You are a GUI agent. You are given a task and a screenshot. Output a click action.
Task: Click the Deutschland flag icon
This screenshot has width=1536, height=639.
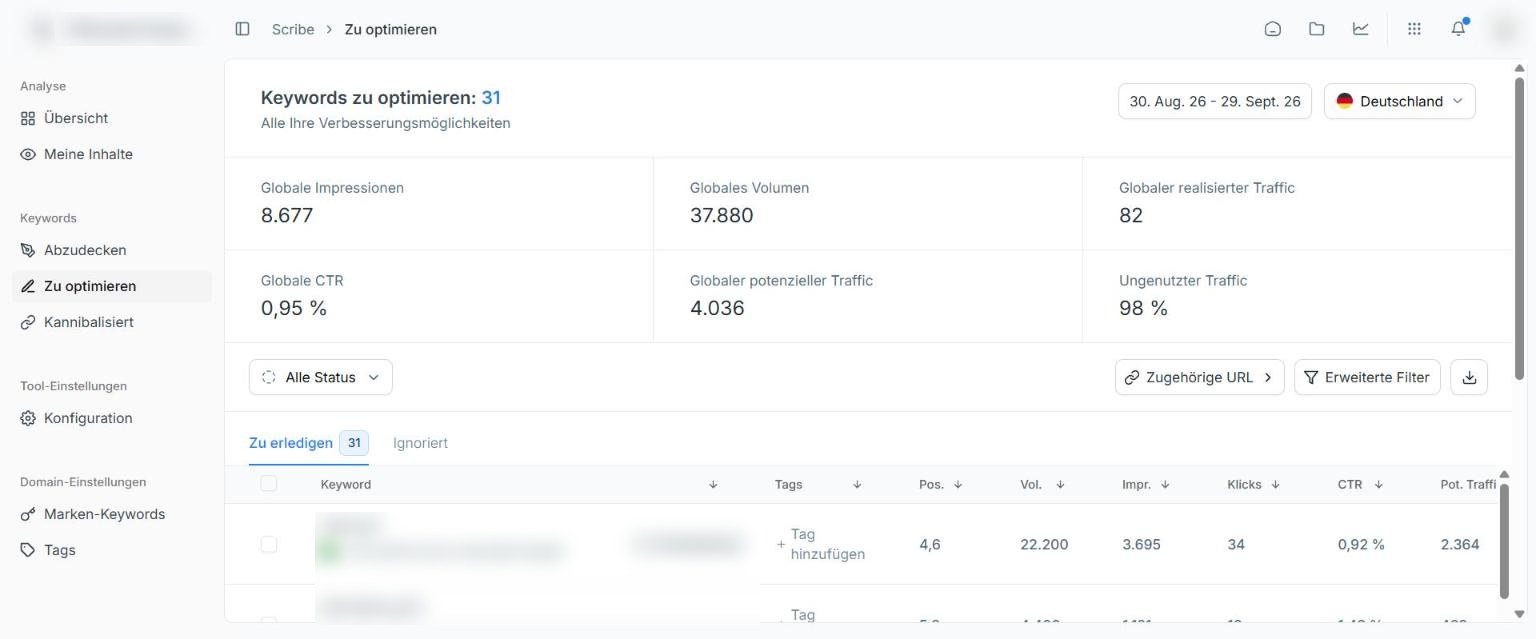click(1345, 101)
